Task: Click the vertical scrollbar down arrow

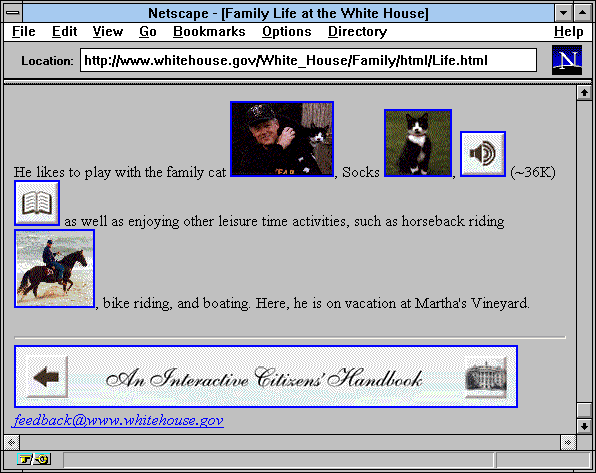Action: [584, 426]
